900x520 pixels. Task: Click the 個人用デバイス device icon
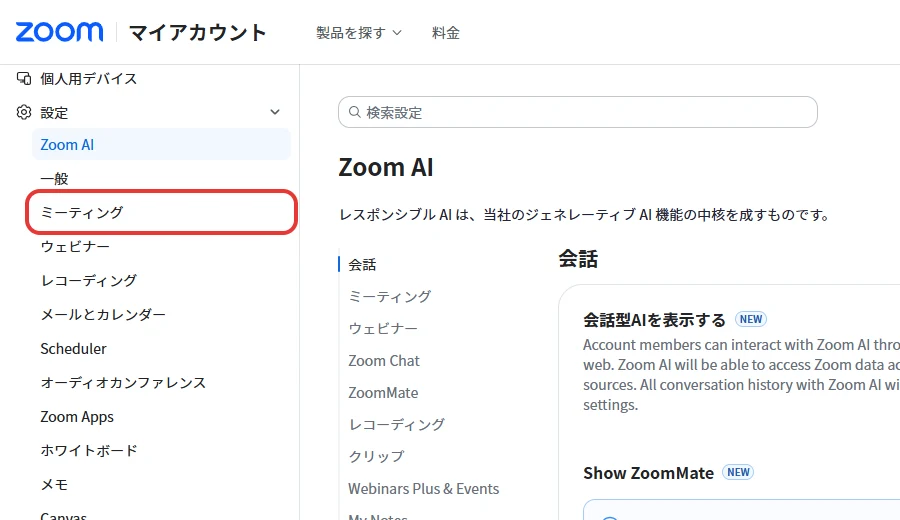click(24, 78)
